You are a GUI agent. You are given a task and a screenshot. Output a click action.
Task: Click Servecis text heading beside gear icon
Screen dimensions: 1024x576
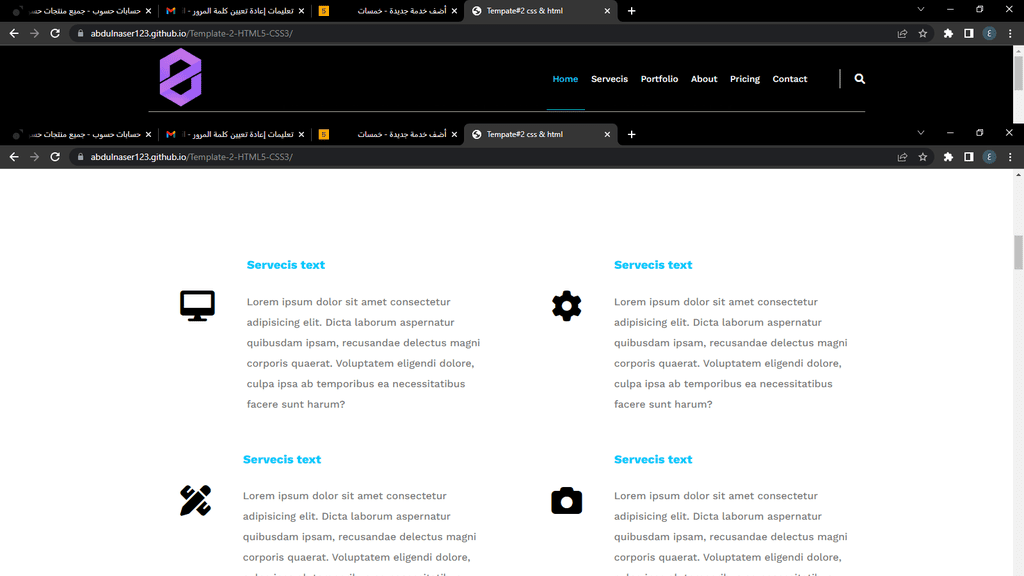click(x=652, y=264)
